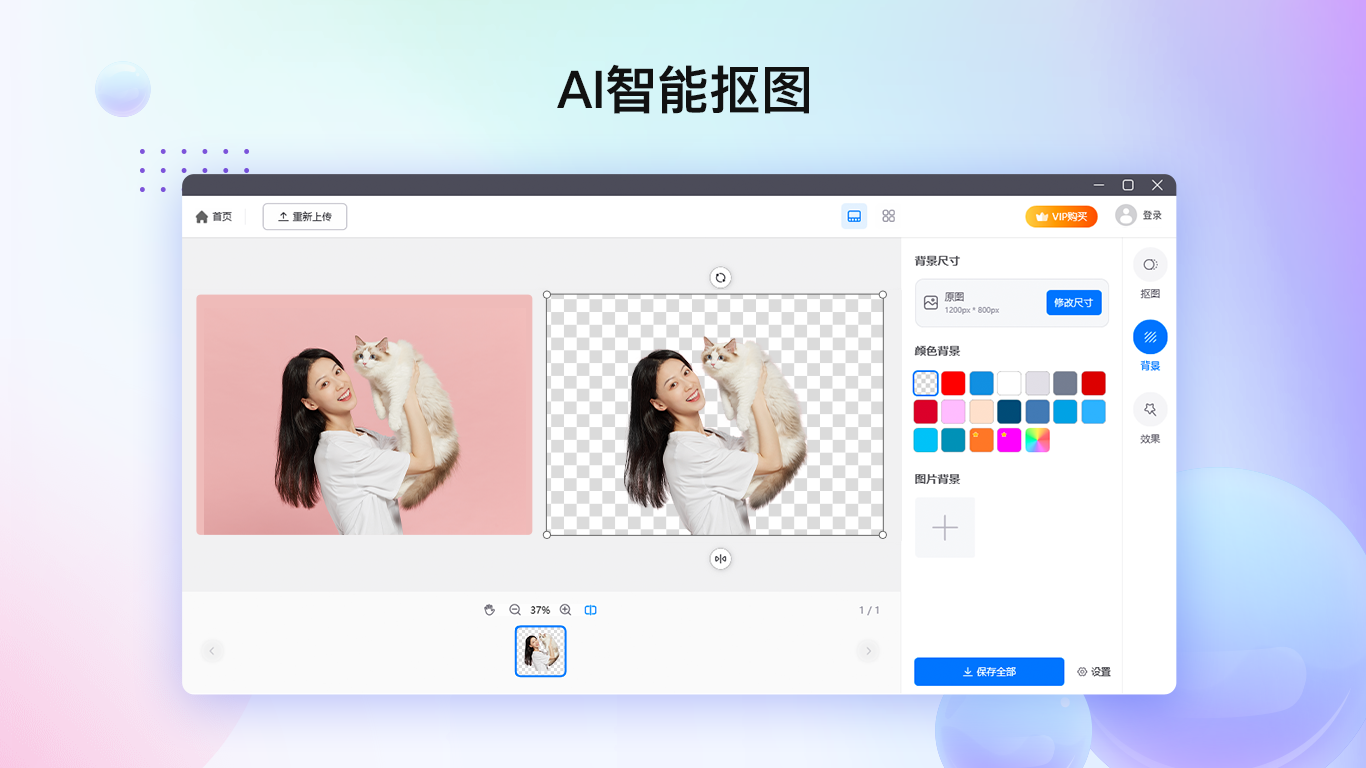Go to previous image with left arrow
The height and width of the screenshot is (768, 1366).
tap(211, 651)
